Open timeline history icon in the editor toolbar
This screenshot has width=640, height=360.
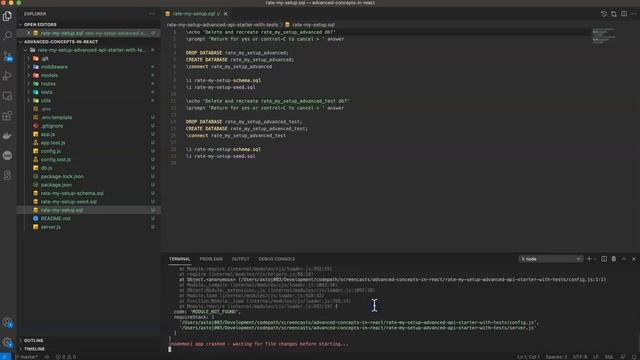(x=604, y=14)
